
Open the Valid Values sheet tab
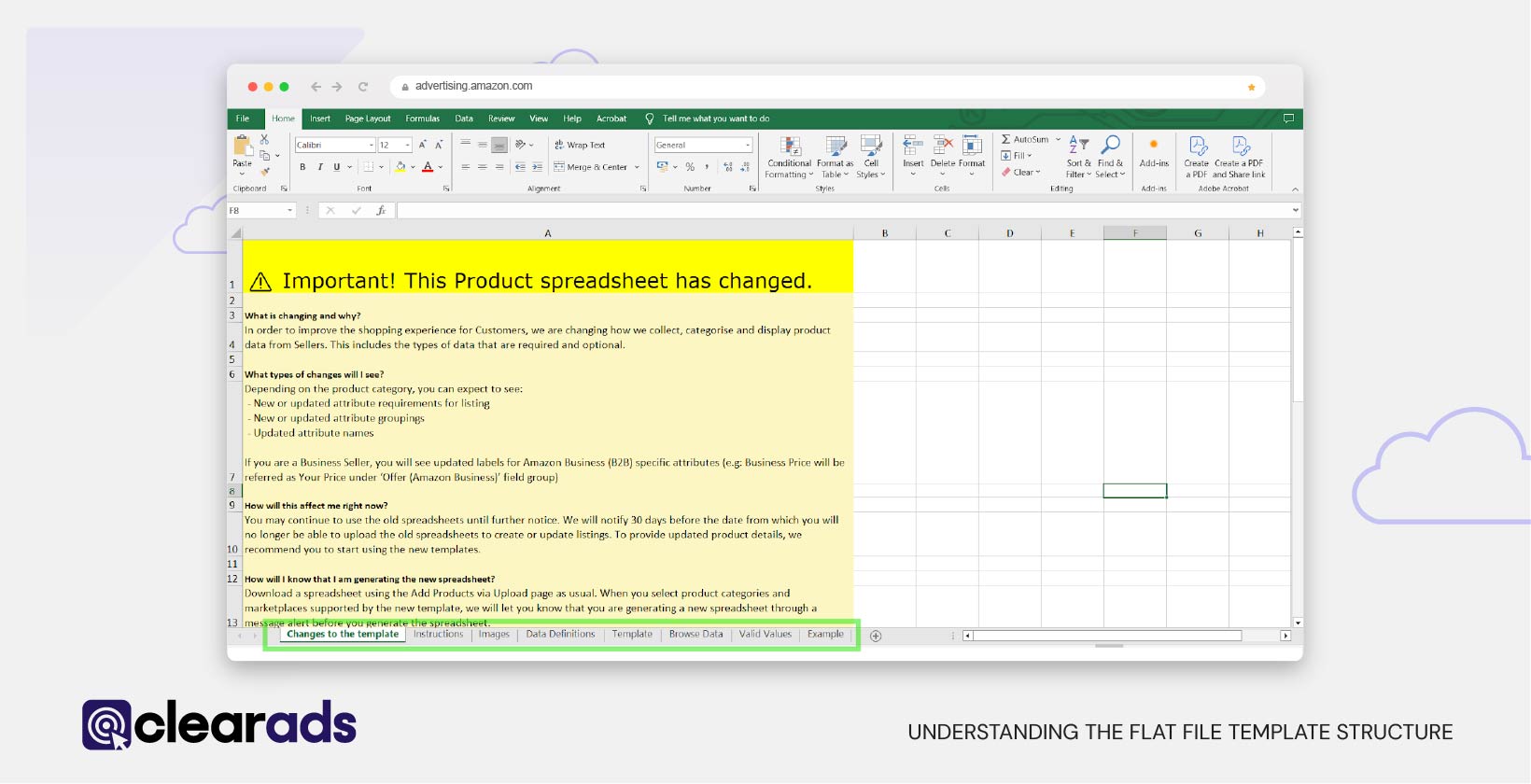point(765,635)
